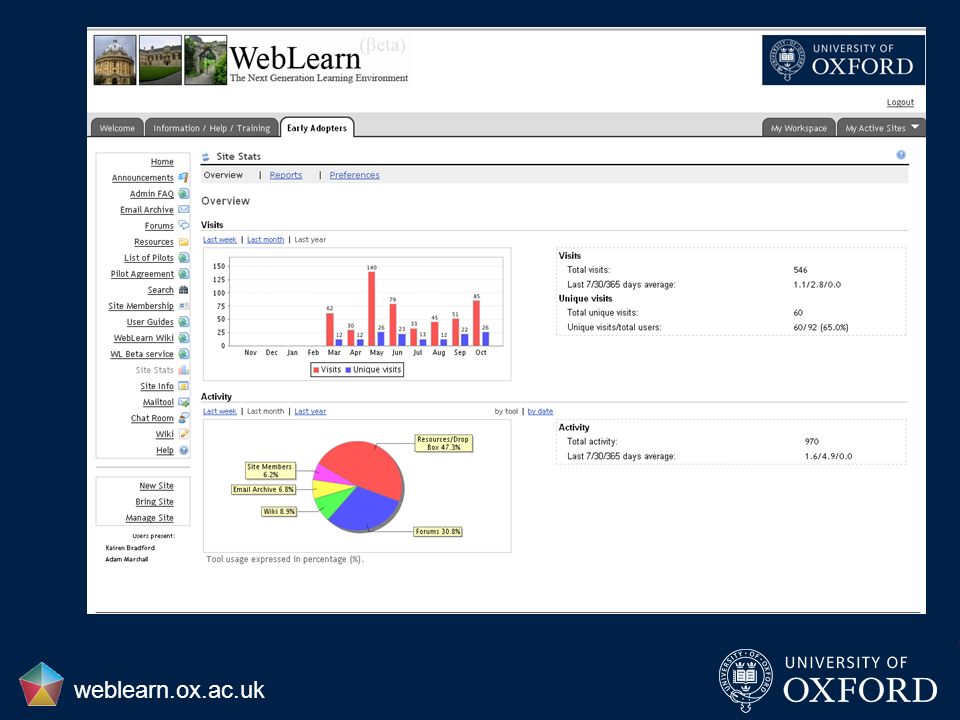This screenshot has height=720, width=960.
Task: Click the 'Email Archive 6.8%' pie label
Action: (x=264, y=489)
